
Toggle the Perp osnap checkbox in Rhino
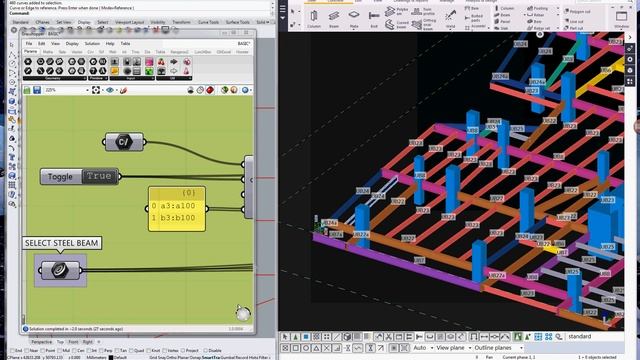pyautogui.click(x=102, y=351)
